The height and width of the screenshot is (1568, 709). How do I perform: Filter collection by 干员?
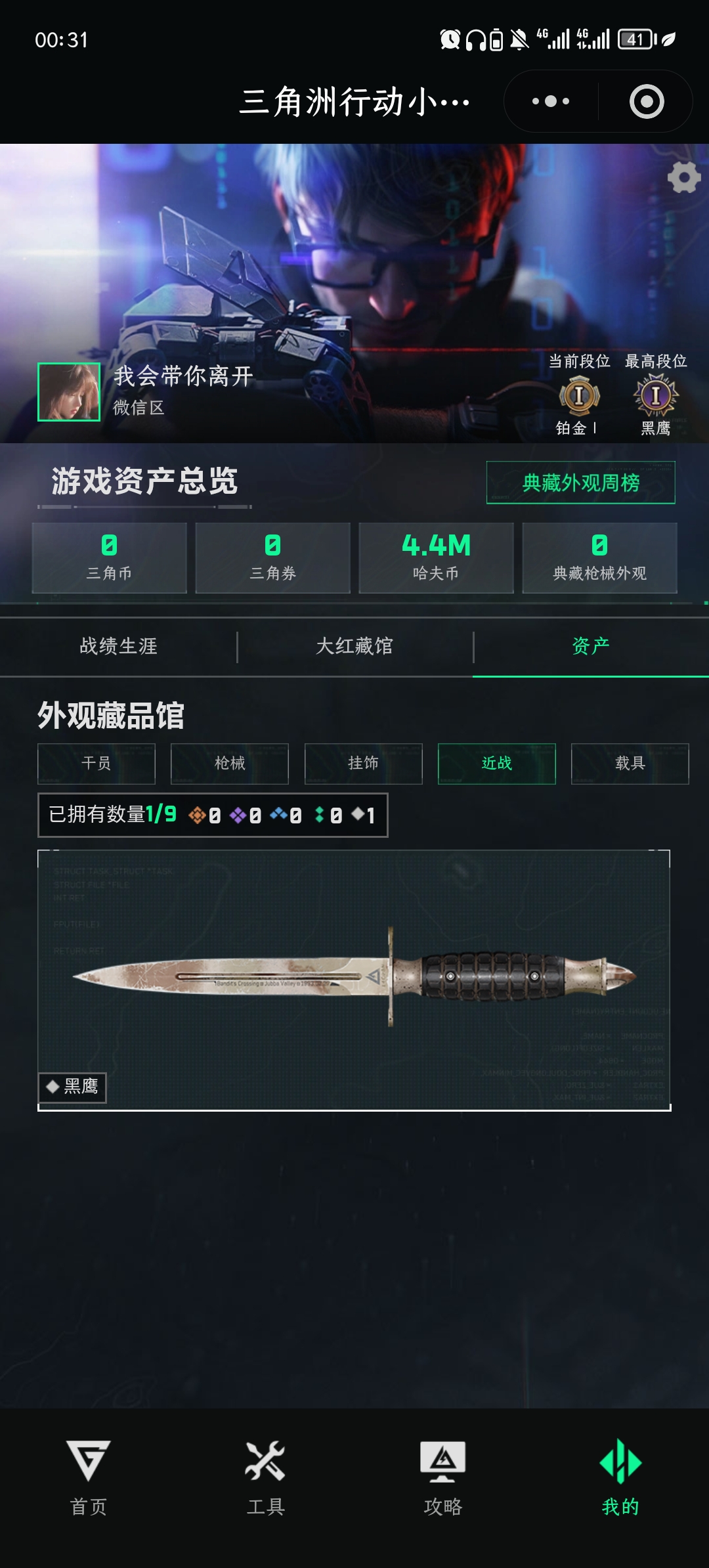(x=97, y=764)
